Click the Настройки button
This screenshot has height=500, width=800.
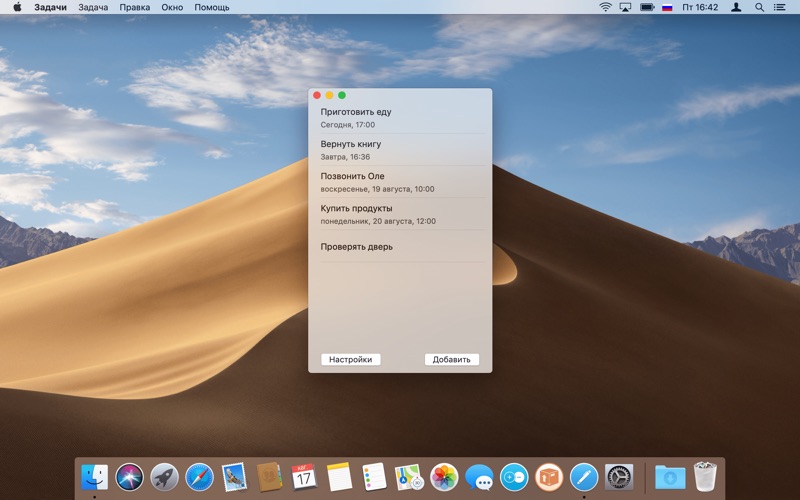(351, 359)
